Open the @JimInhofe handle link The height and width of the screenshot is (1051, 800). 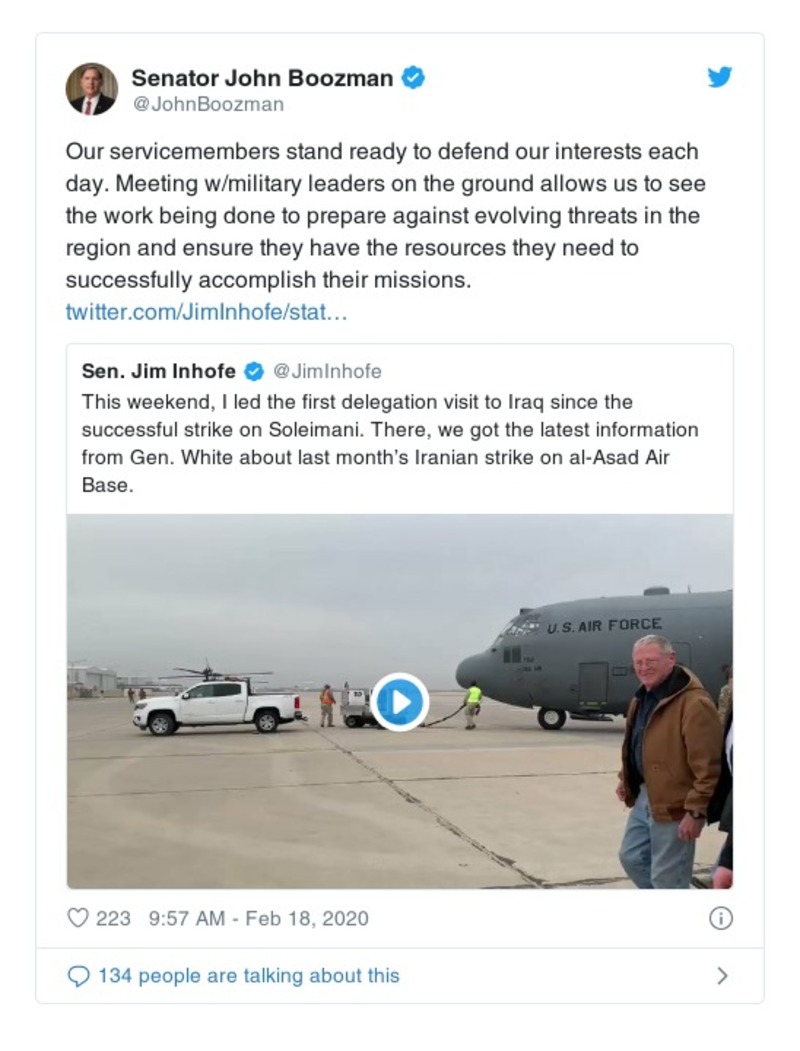coord(327,372)
